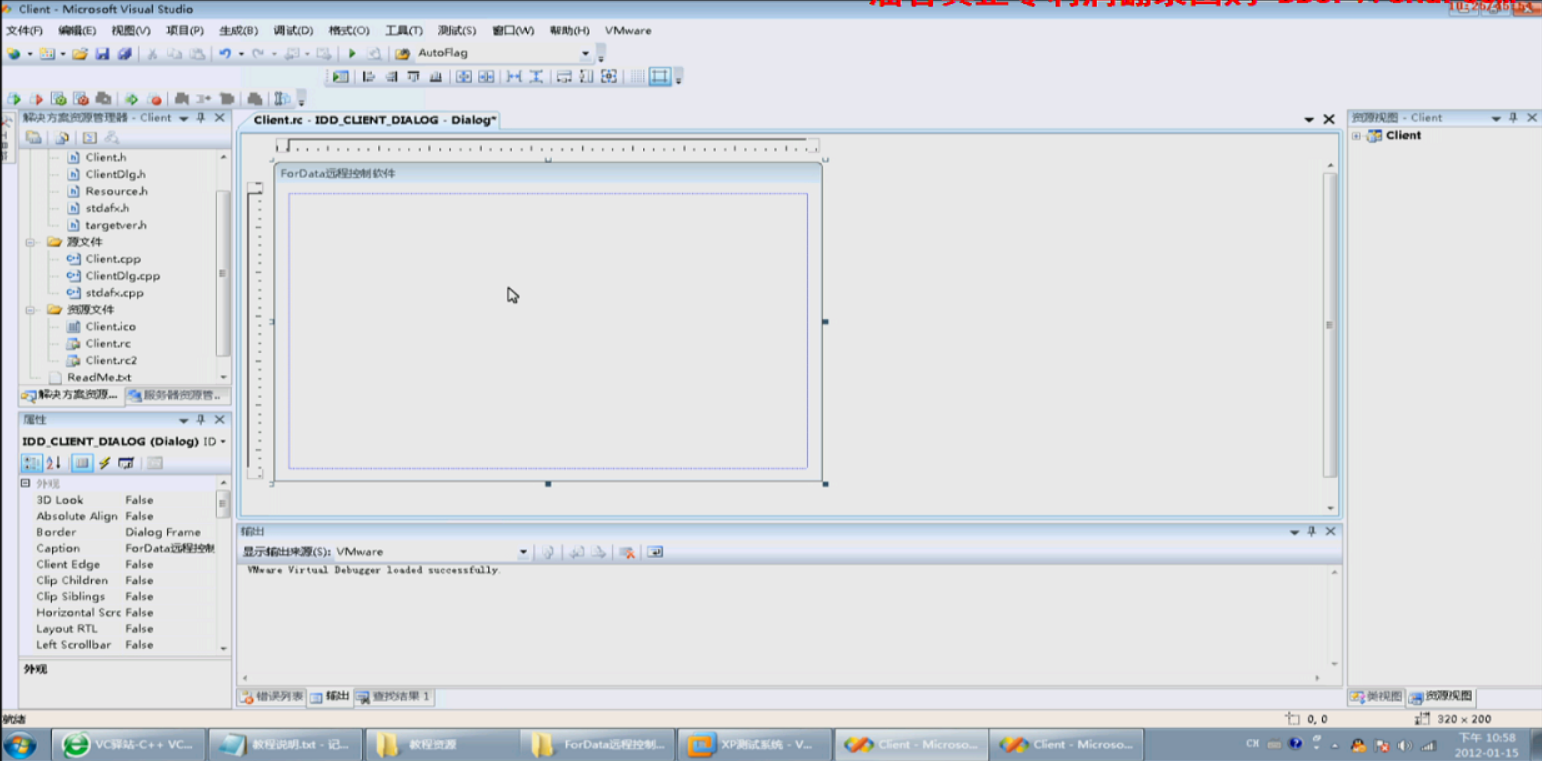Viewport: 1542px width, 761px height.
Task: Click the Space Across icon
Action: 514,77
